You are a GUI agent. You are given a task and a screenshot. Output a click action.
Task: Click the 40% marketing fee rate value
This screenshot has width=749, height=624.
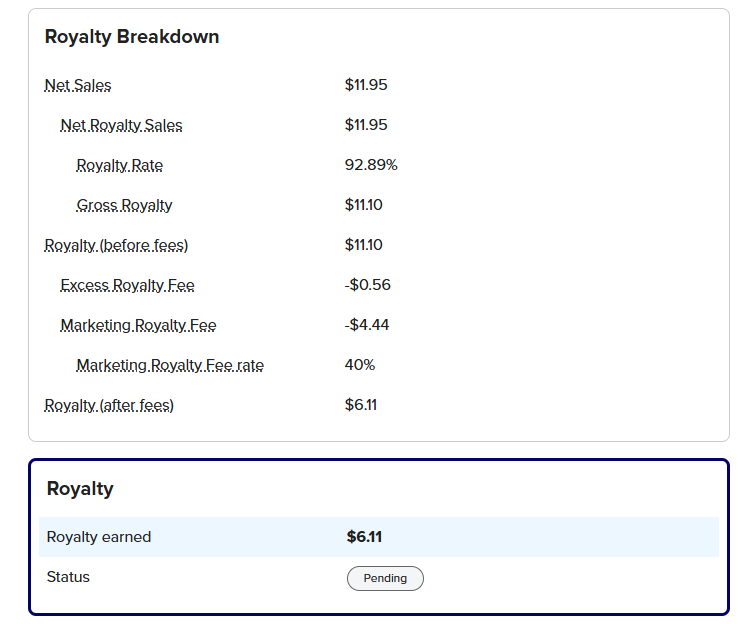[x=360, y=365]
